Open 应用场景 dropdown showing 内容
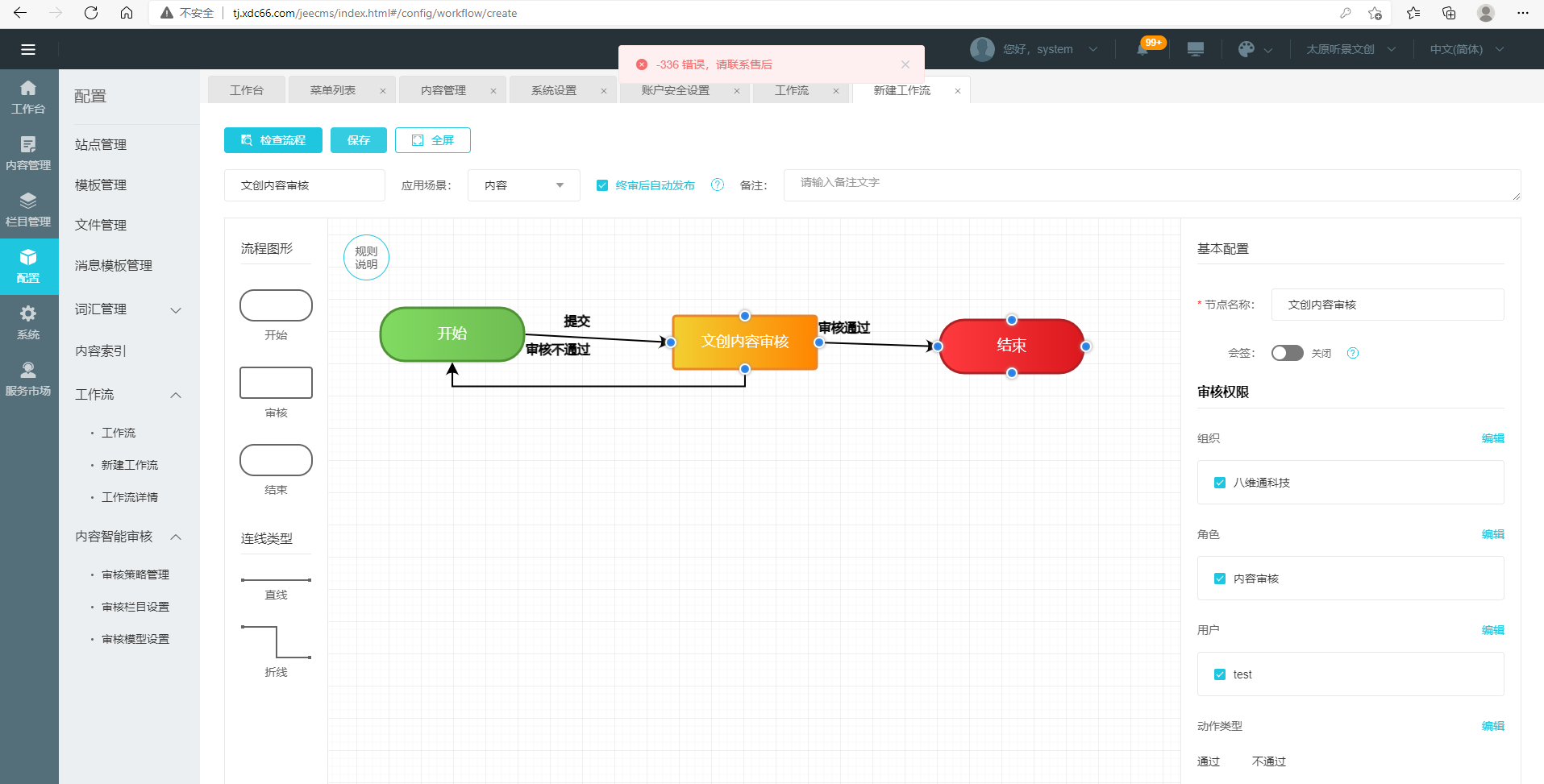This screenshot has width=1544, height=784. (x=524, y=185)
